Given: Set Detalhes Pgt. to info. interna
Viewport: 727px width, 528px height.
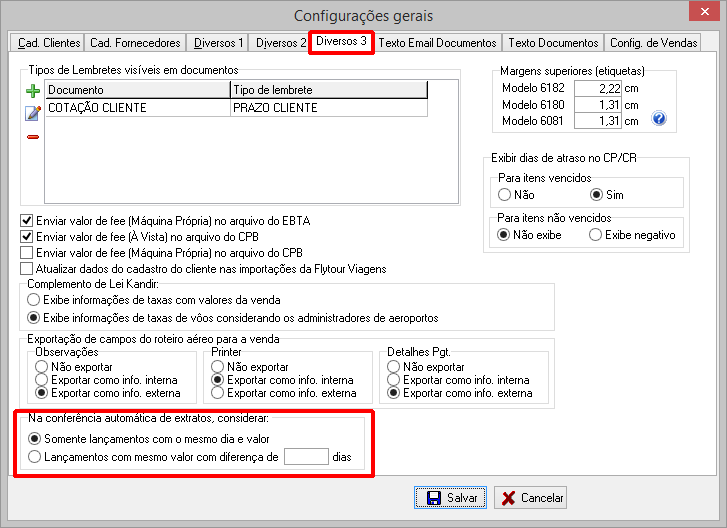Looking at the screenshot, I should coord(394,380).
